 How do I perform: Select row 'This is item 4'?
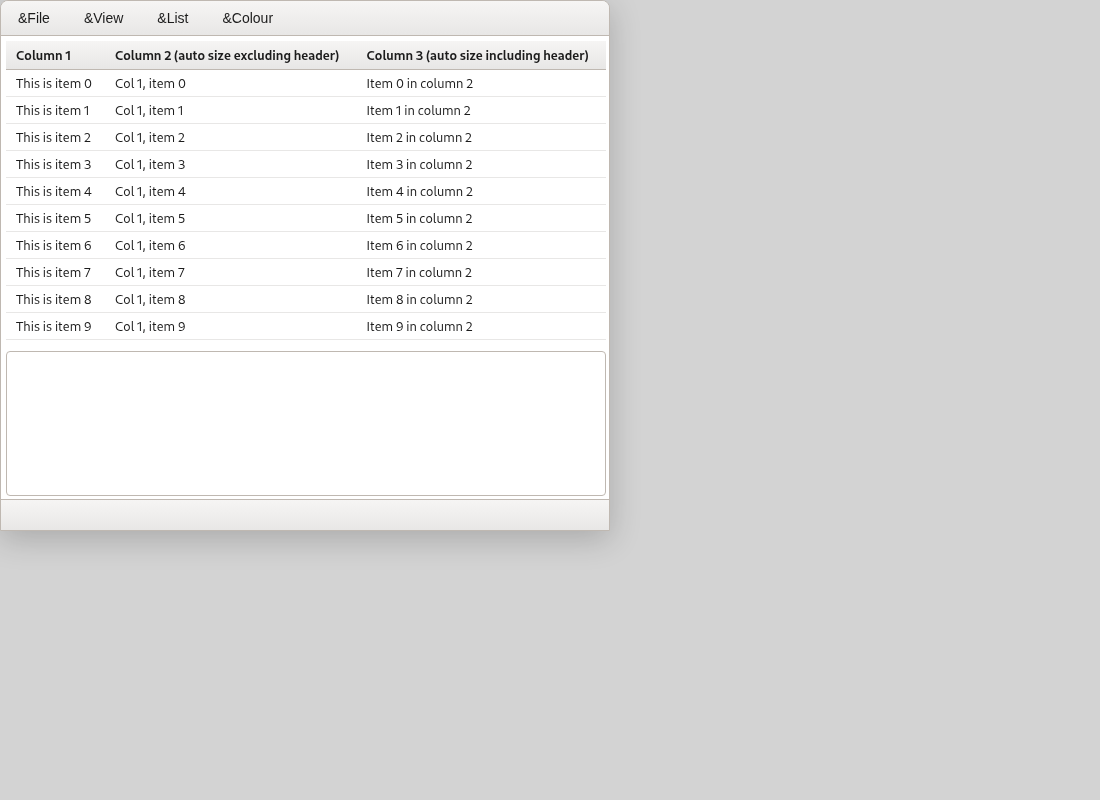coord(306,192)
